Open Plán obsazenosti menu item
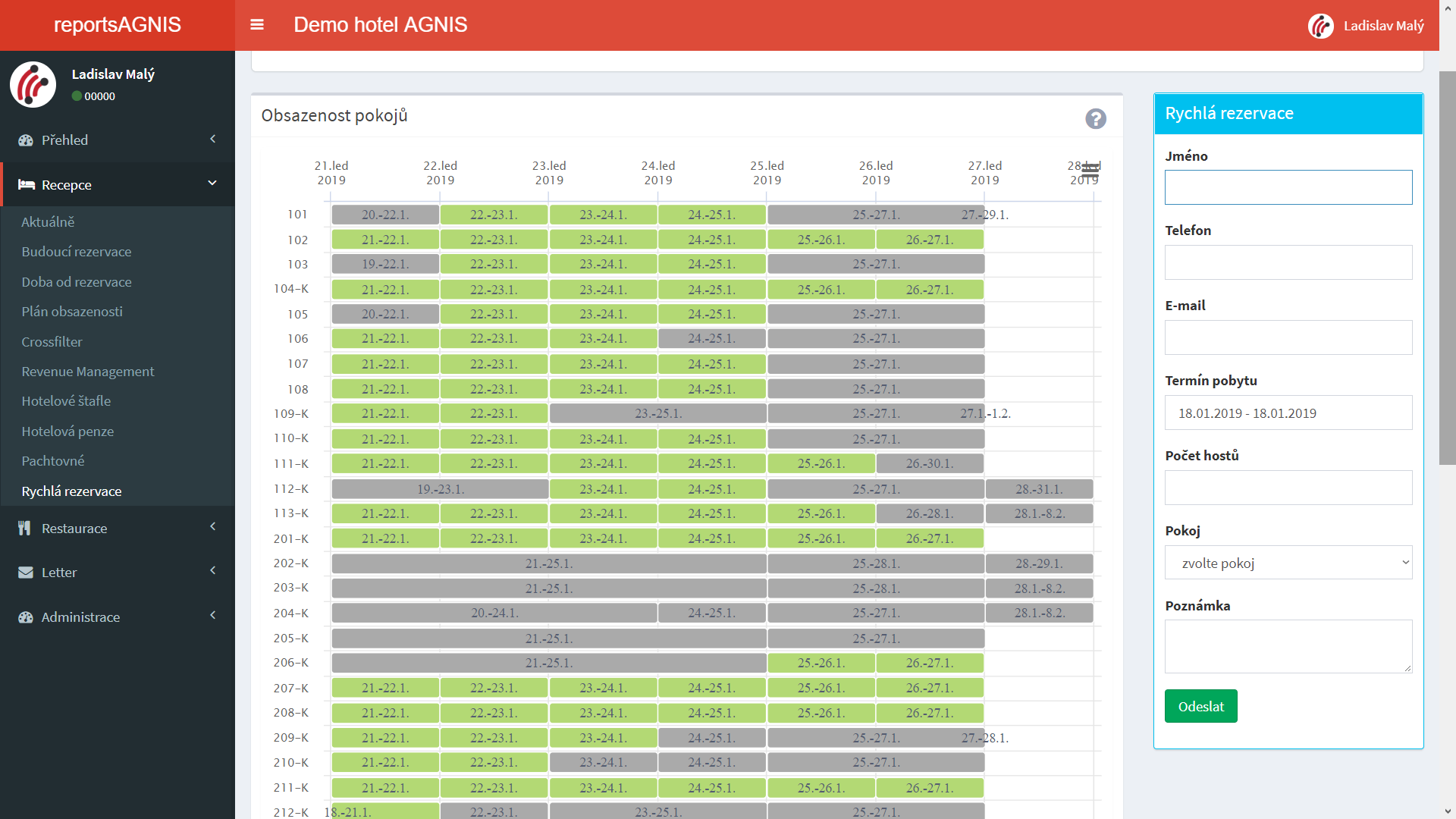This screenshot has height=819, width=1456. tap(72, 312)
